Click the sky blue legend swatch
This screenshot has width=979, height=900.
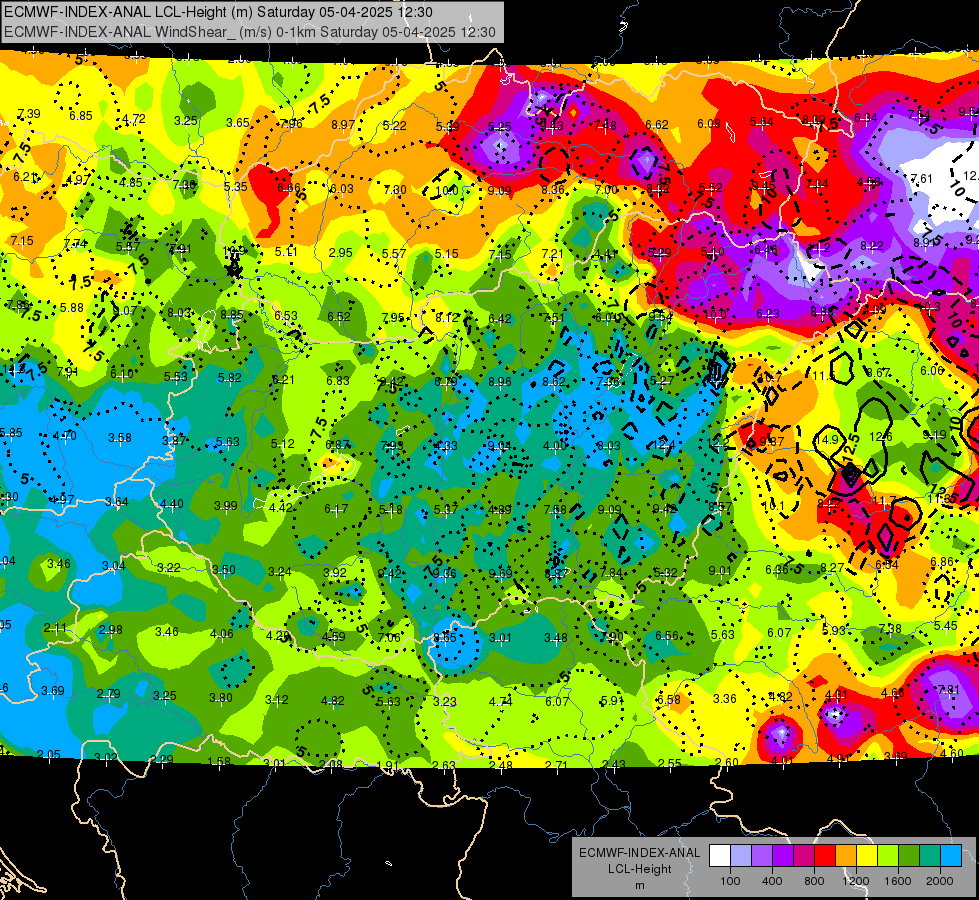tap(950, 856)
